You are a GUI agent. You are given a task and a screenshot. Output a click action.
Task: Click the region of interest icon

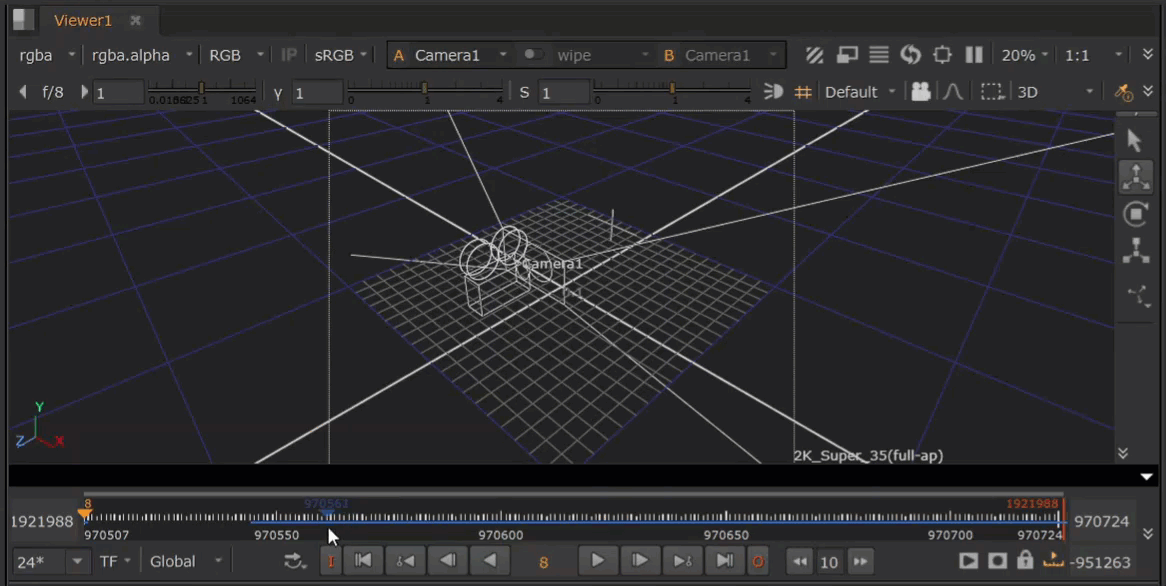coord(991,92)
